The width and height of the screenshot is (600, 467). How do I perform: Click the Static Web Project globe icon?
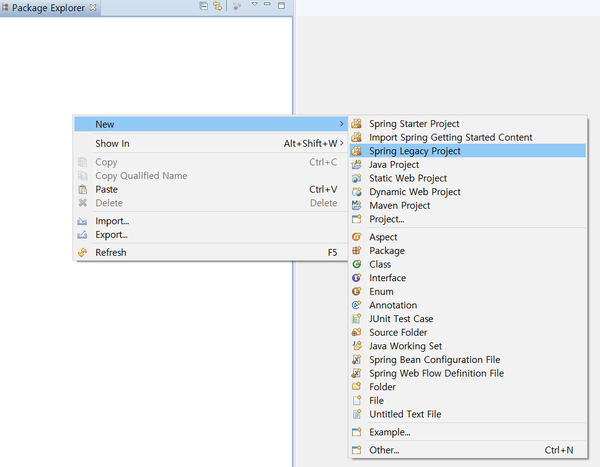tap(357, 178)
